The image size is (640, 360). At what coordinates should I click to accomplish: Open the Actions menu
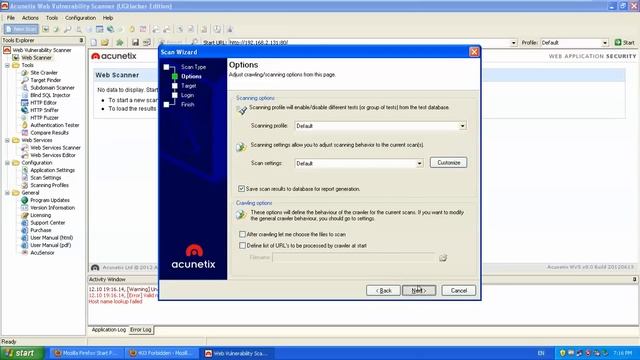click(x=30, y=18)
